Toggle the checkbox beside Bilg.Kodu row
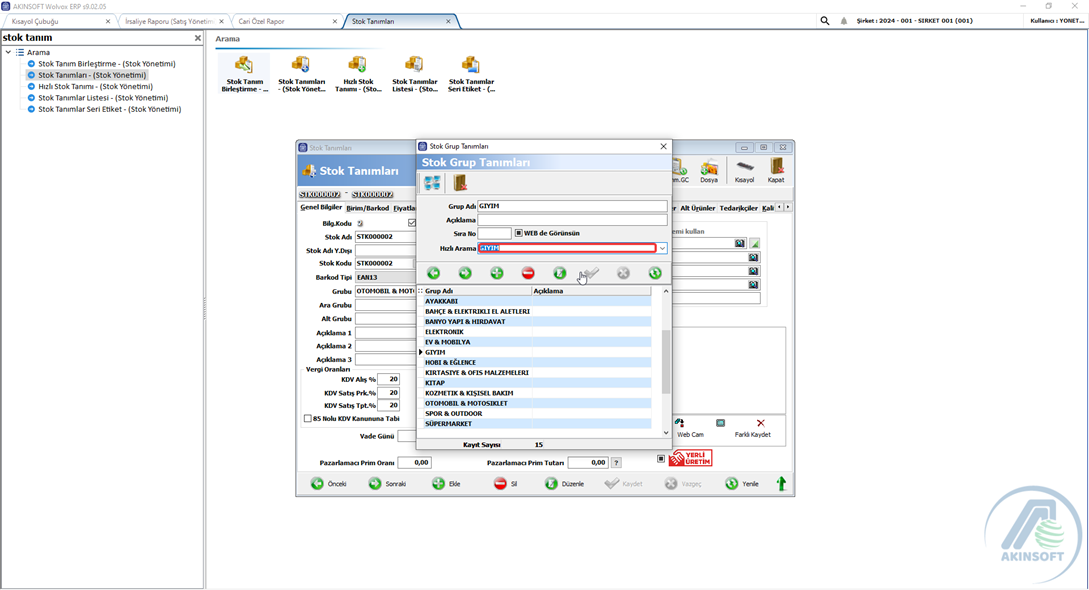This screenshot has width=1089, height=590. coord(412,223)
